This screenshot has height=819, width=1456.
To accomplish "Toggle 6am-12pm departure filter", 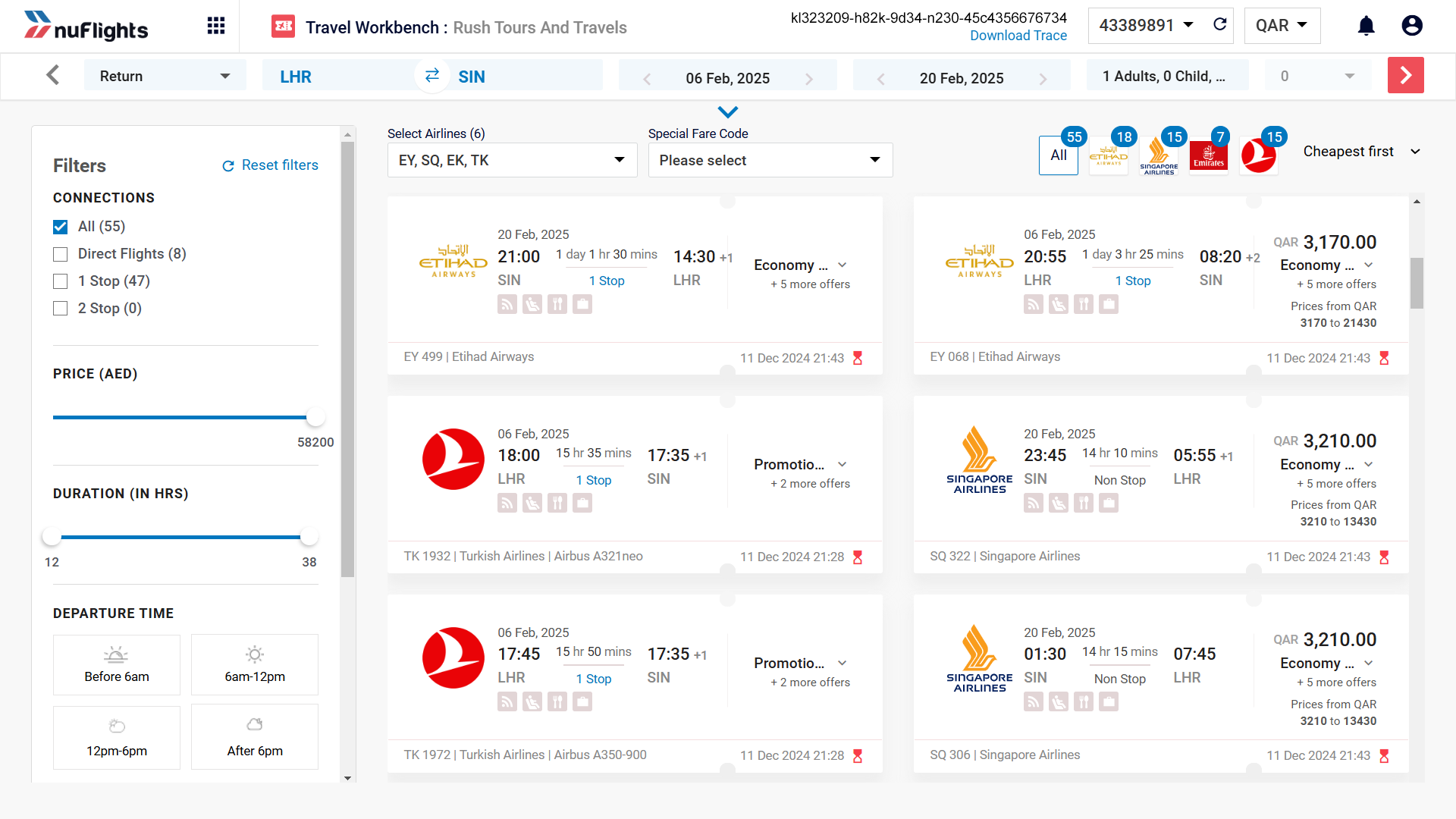I will 255,665.
